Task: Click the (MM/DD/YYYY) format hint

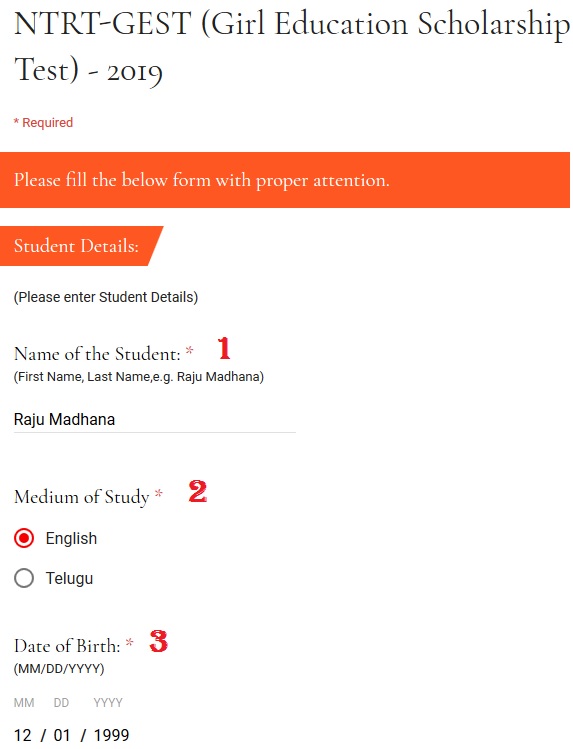Action: (59, 668)
